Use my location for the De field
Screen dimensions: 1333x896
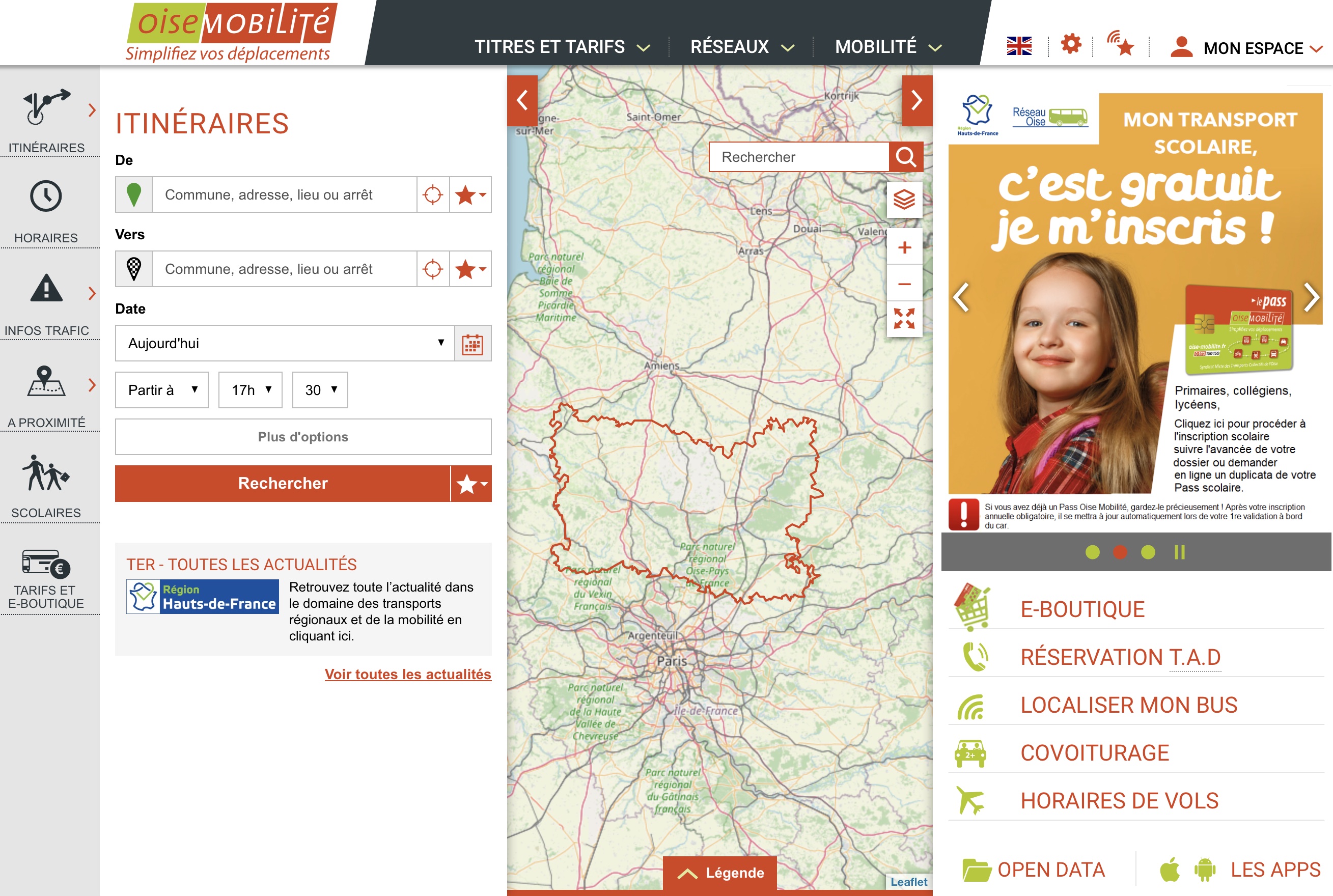click(x=432, y=195)
